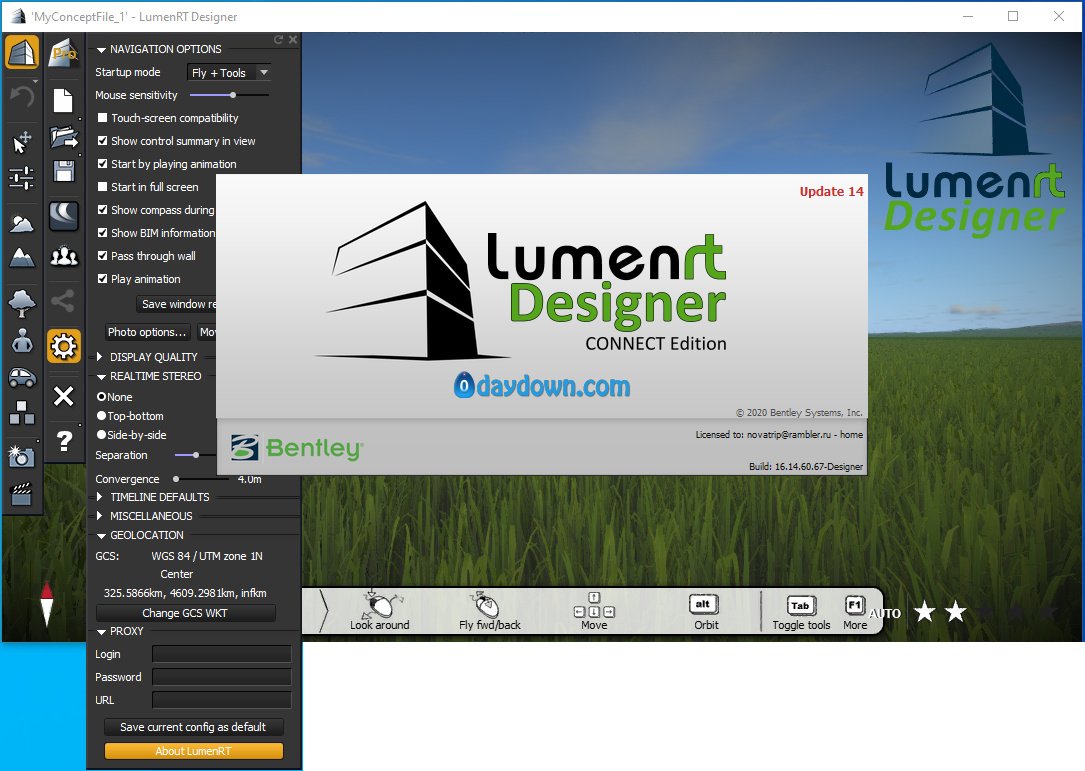Click the Save window button
The height and width of the screenshot is (771, 1085).
[177, 304]
